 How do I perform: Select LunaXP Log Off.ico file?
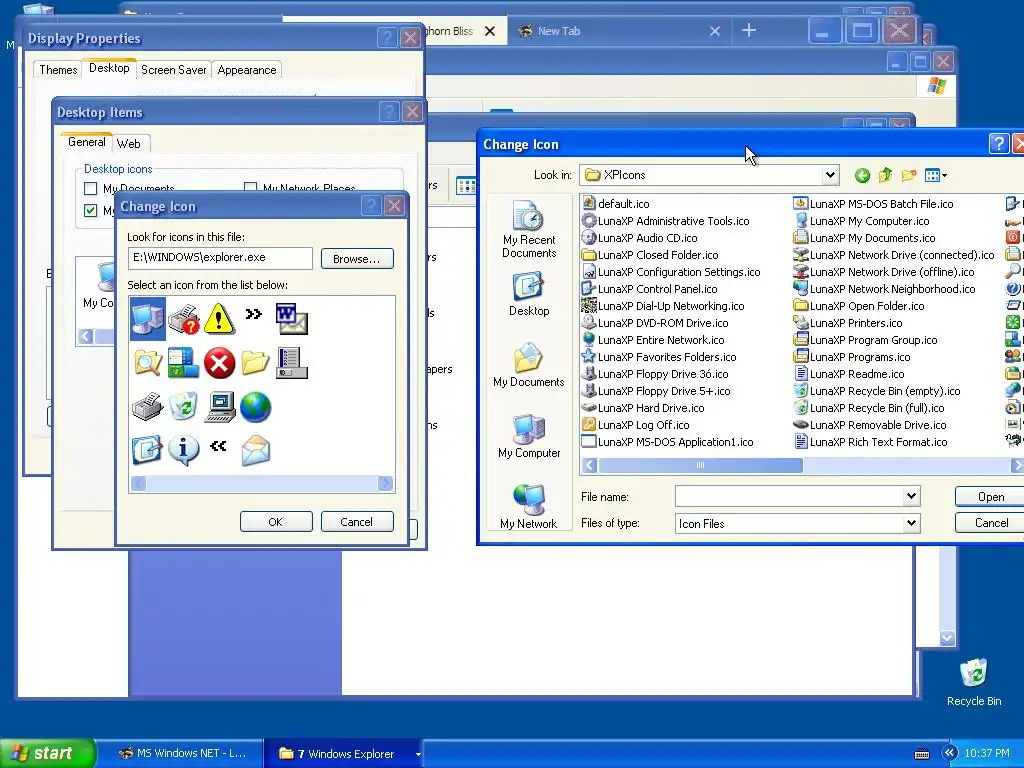[635, 424]
